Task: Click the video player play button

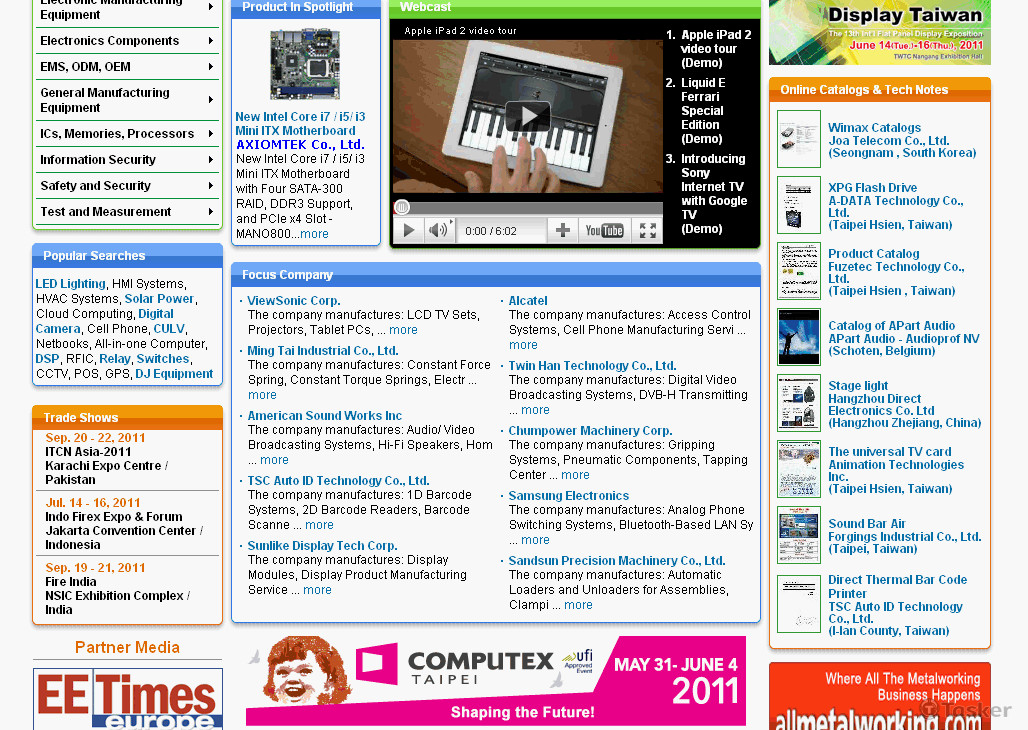Action: [x=408, y=231]
